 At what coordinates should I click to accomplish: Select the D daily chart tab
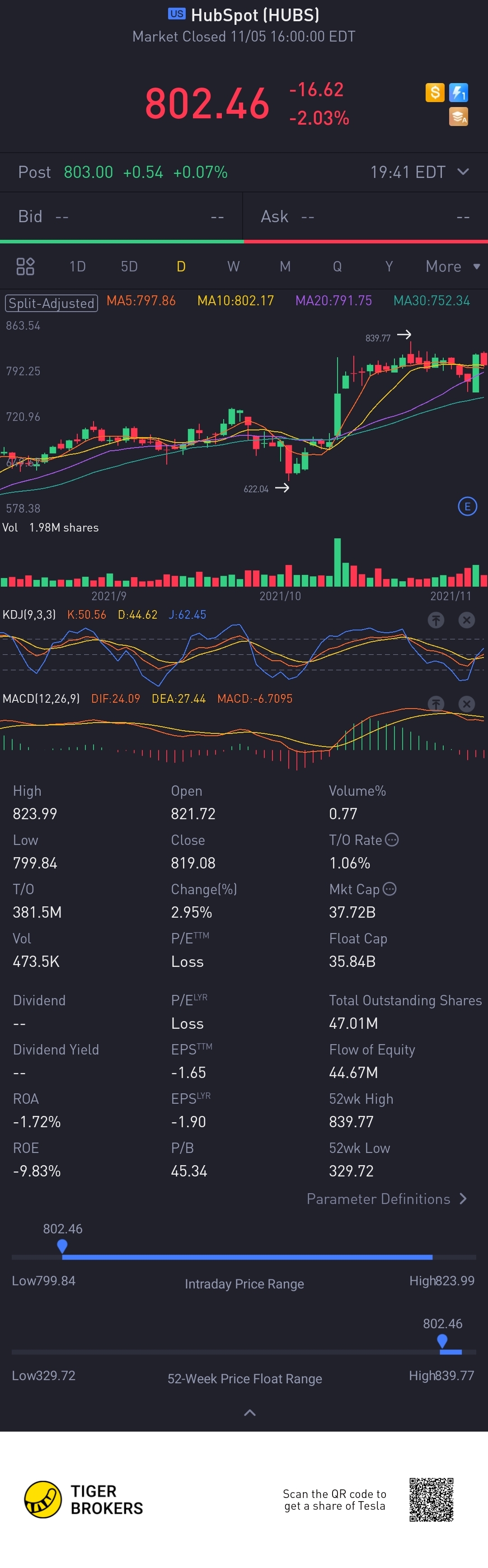click(181, 266)
